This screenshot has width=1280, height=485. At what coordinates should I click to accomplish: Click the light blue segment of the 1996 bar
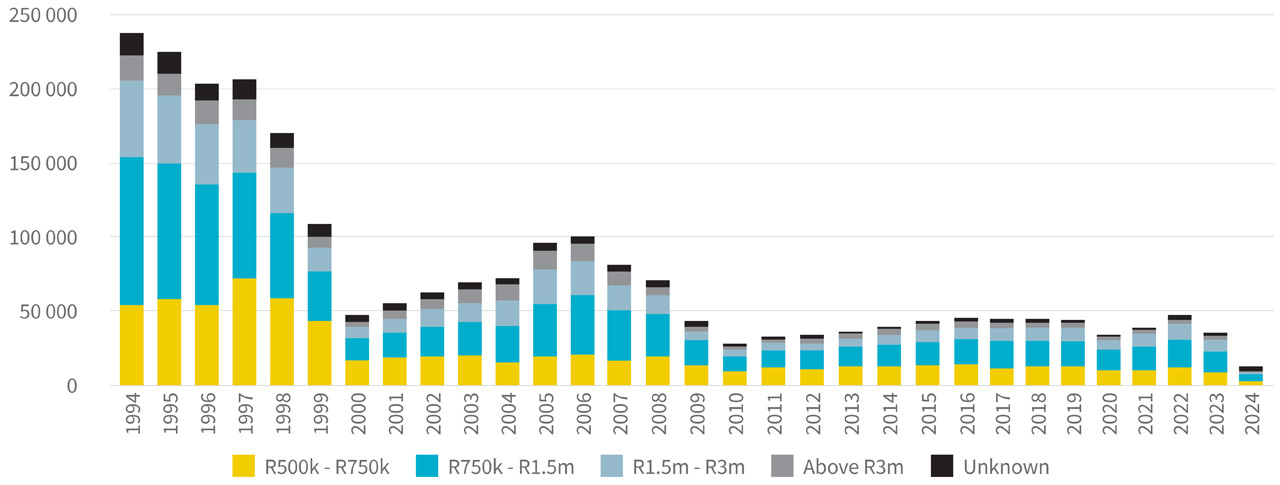pos(207,154)
